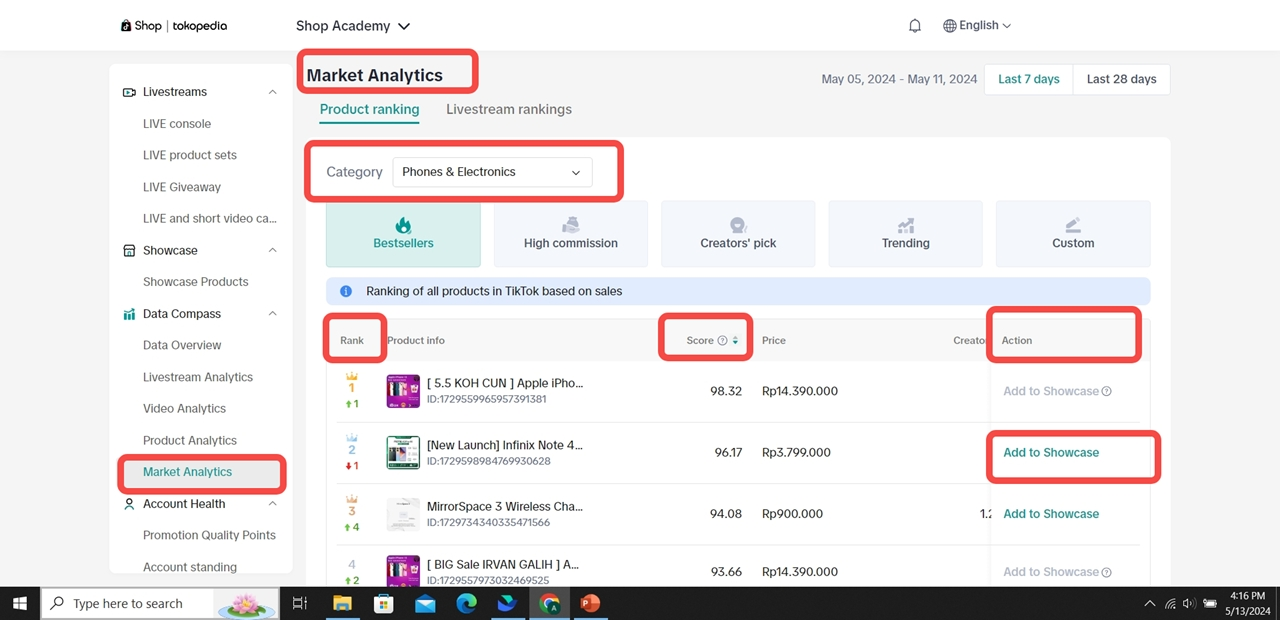Add Infinix Note product to Showcase
Viewport: 1280px width, 620px height.
(x=1050, y=453)
